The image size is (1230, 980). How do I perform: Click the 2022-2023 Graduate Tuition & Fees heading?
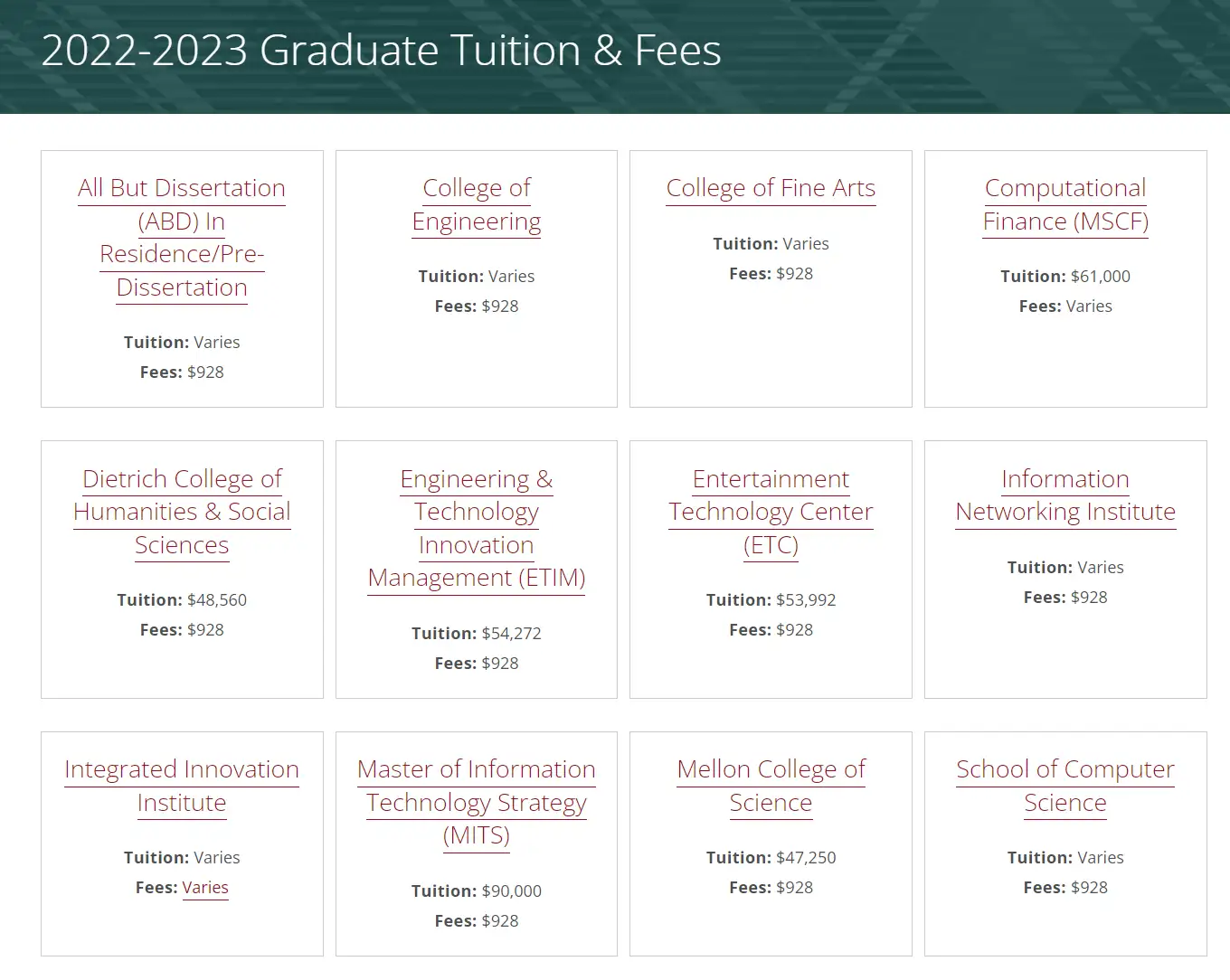[x=381, y=51]
